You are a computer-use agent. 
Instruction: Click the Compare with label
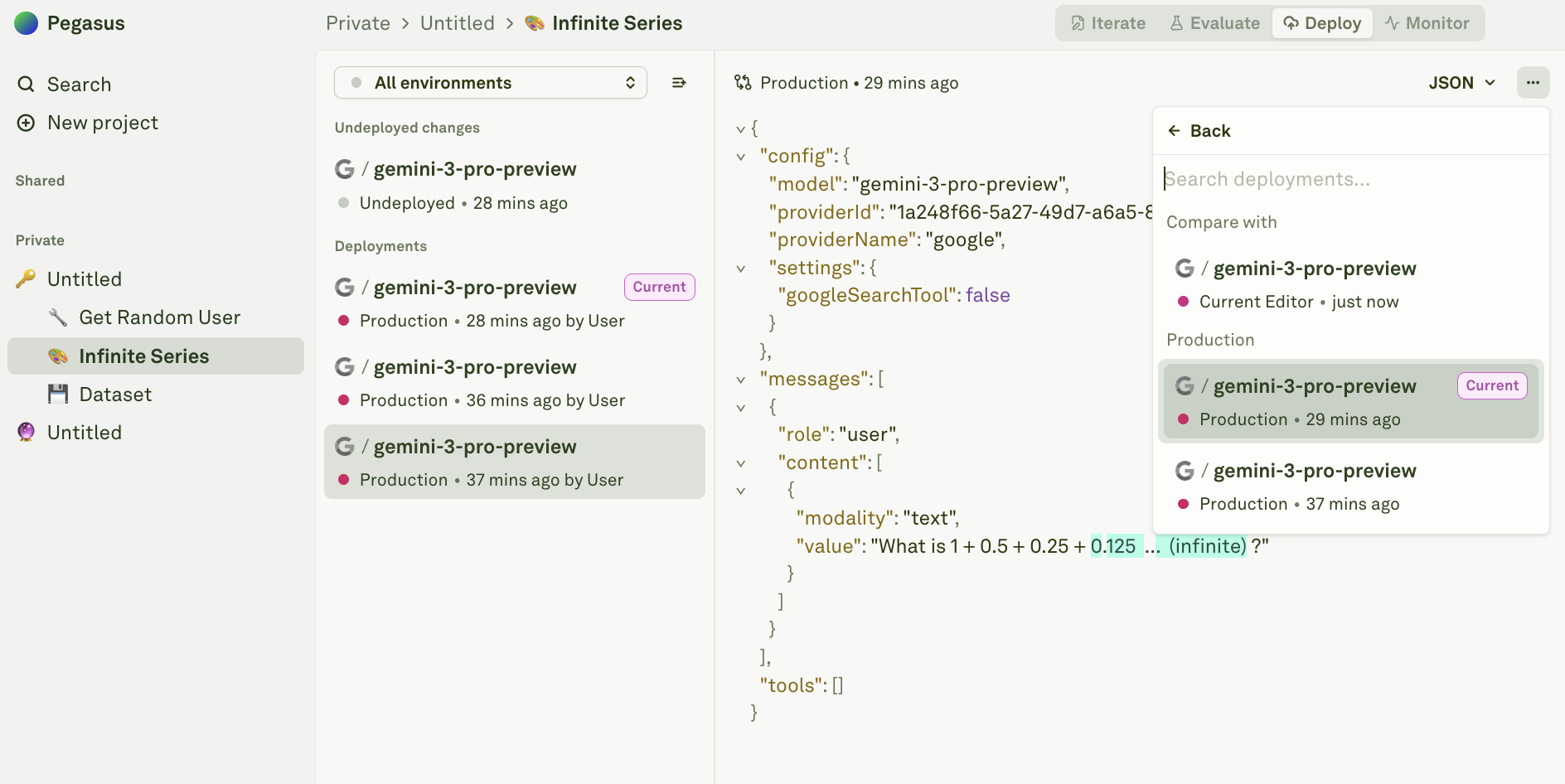click(1221, 222)
